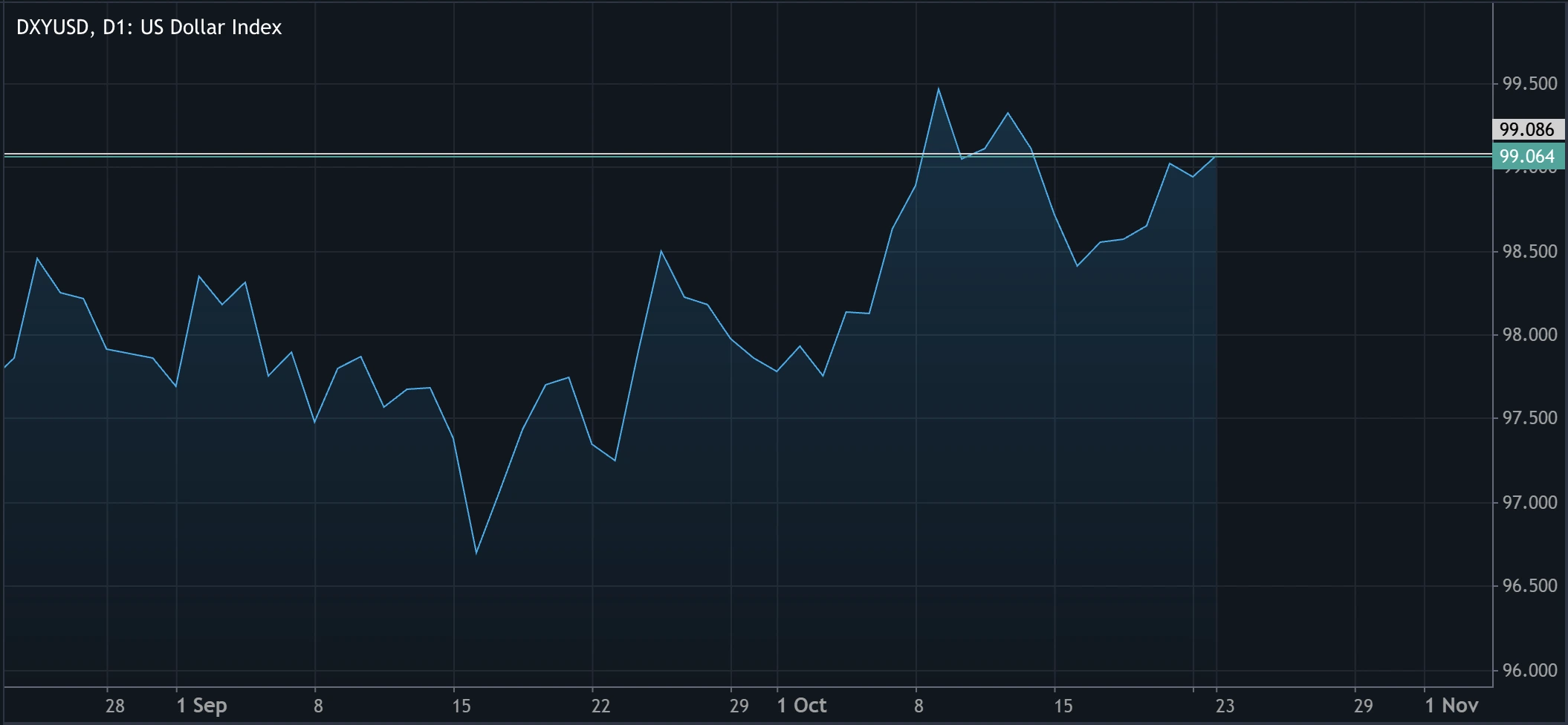
Task: Click the chart's lowest trough in mid-September
Action: pos(476,553)
